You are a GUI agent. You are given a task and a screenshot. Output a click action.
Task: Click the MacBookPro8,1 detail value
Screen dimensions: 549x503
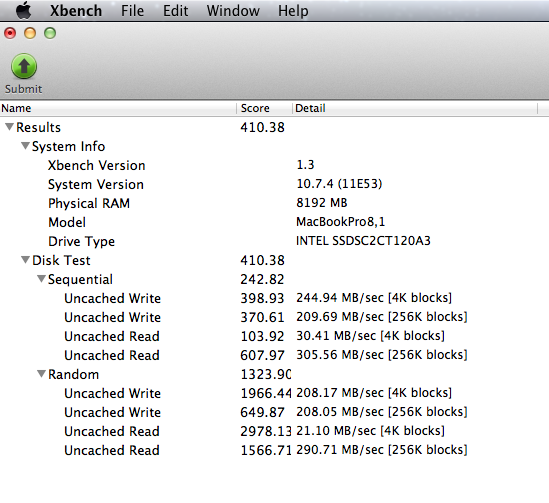coord(340,222)
